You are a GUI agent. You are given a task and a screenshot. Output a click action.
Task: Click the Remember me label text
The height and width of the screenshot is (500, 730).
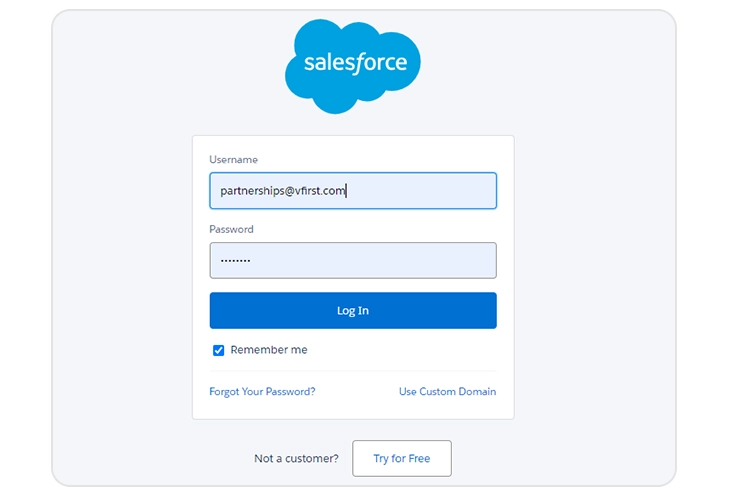point(269,350)
